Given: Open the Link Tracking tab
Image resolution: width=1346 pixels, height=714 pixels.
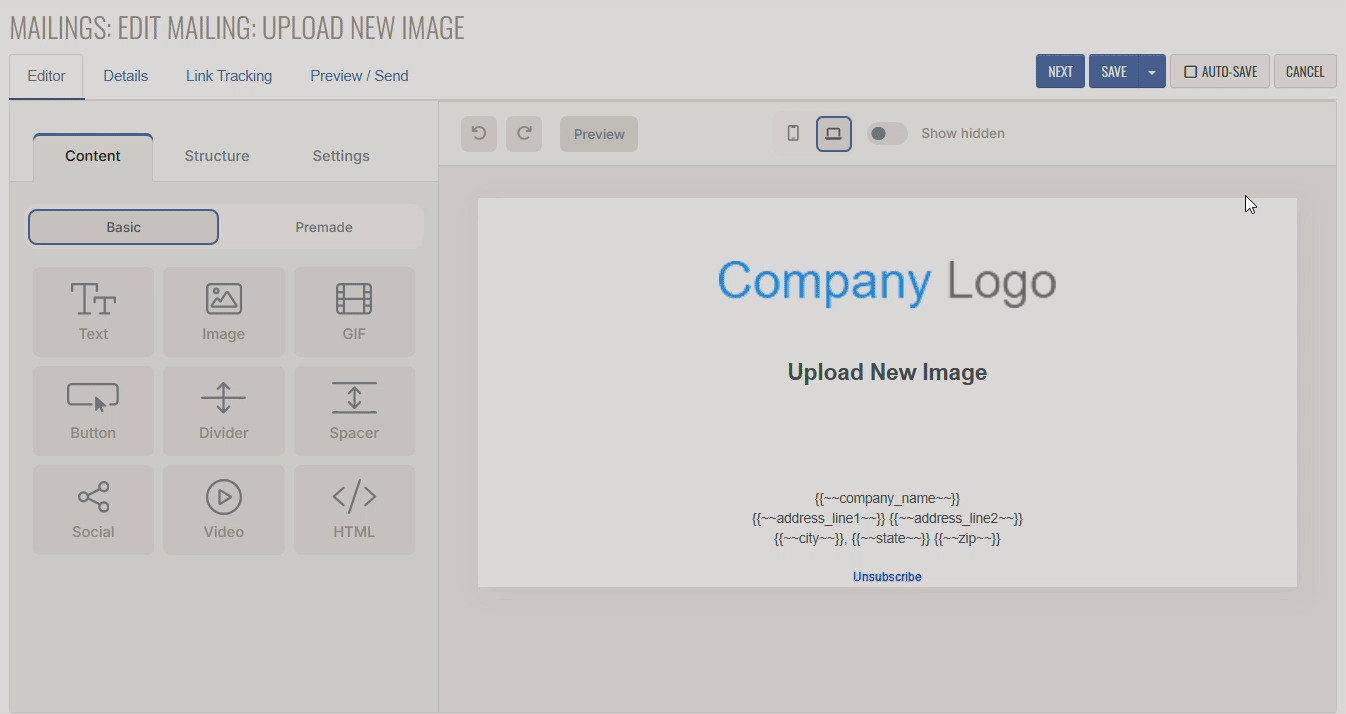Looking at the screenshot, I should tap(229, 76).
